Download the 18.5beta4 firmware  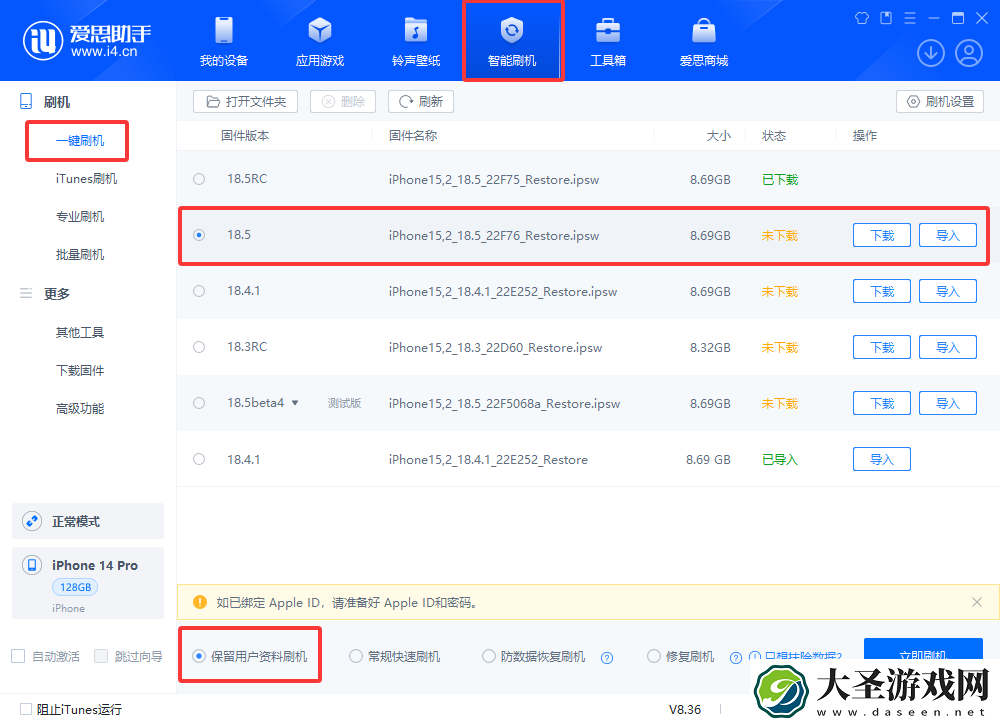pos(882,403)
